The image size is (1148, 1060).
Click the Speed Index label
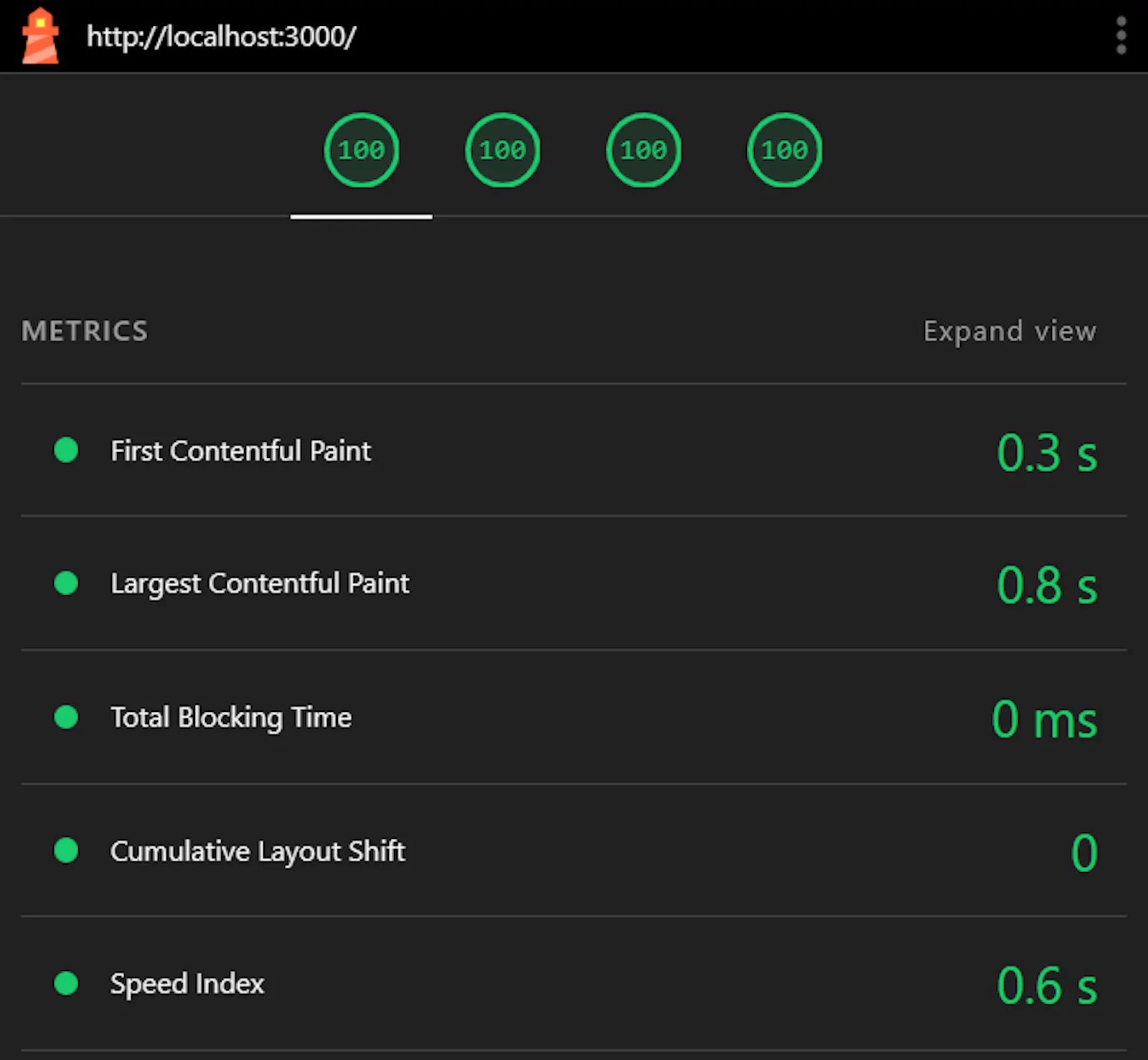pyautogui.click(x=187, y=984)
